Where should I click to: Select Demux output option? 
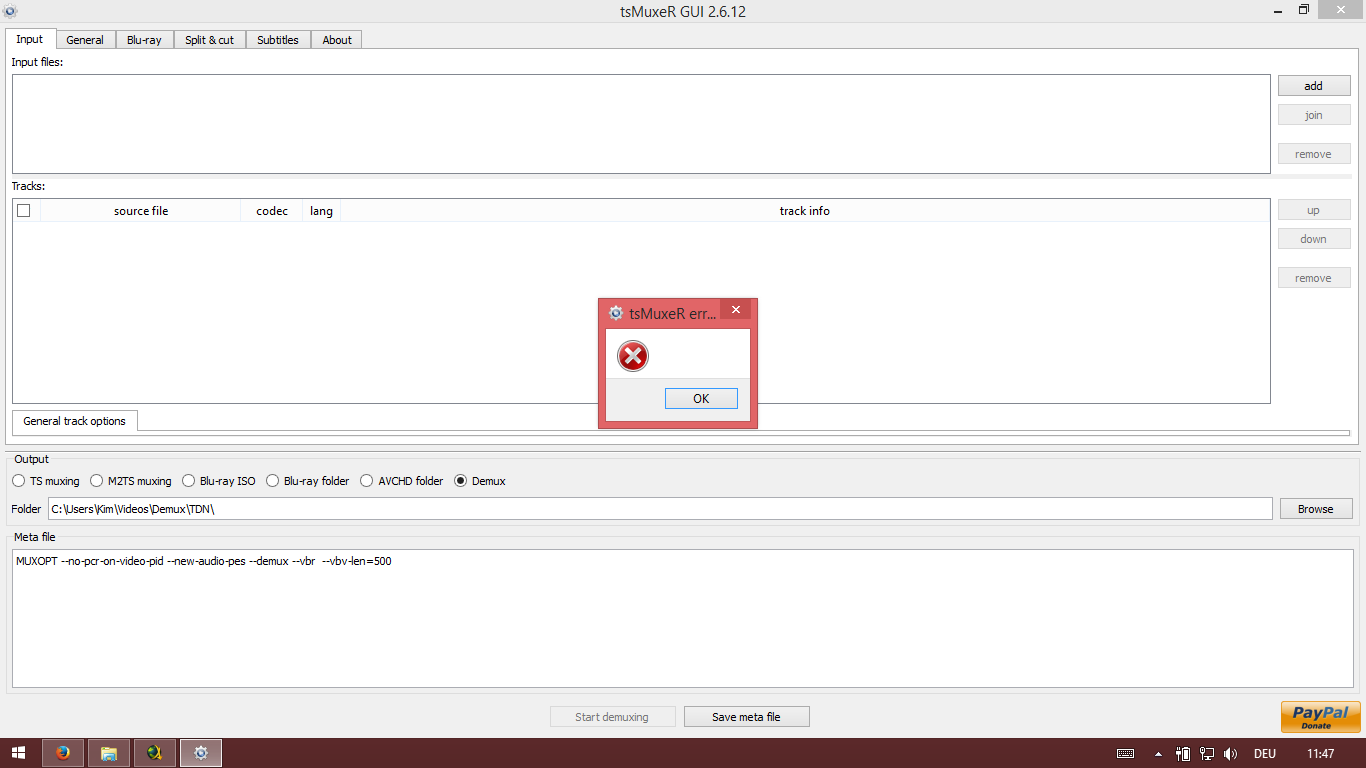[480, 481]
